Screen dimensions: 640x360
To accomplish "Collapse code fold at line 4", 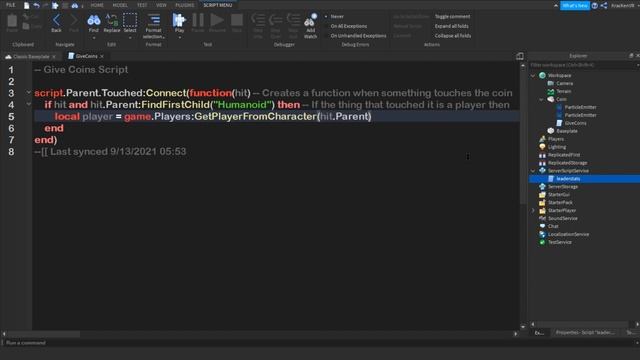I will [29, 104].
